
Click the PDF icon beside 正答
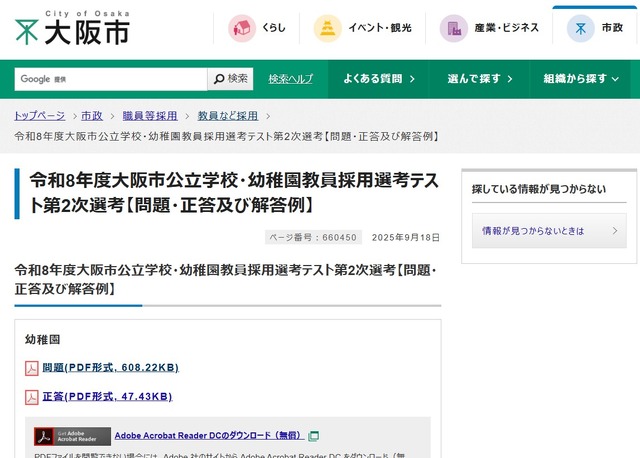(32, 397)
